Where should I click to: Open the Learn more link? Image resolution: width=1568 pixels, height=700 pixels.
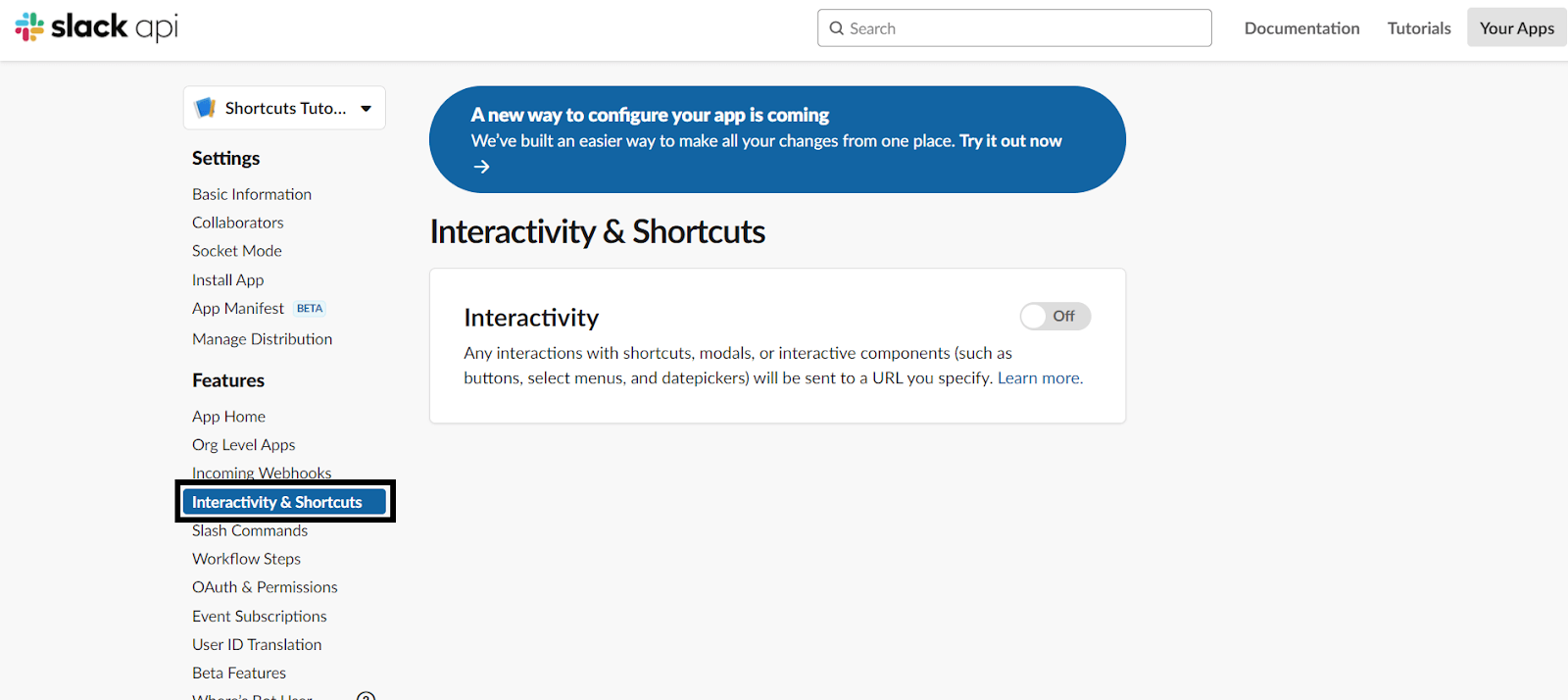pyautogui.click(x=1039, y=377)
